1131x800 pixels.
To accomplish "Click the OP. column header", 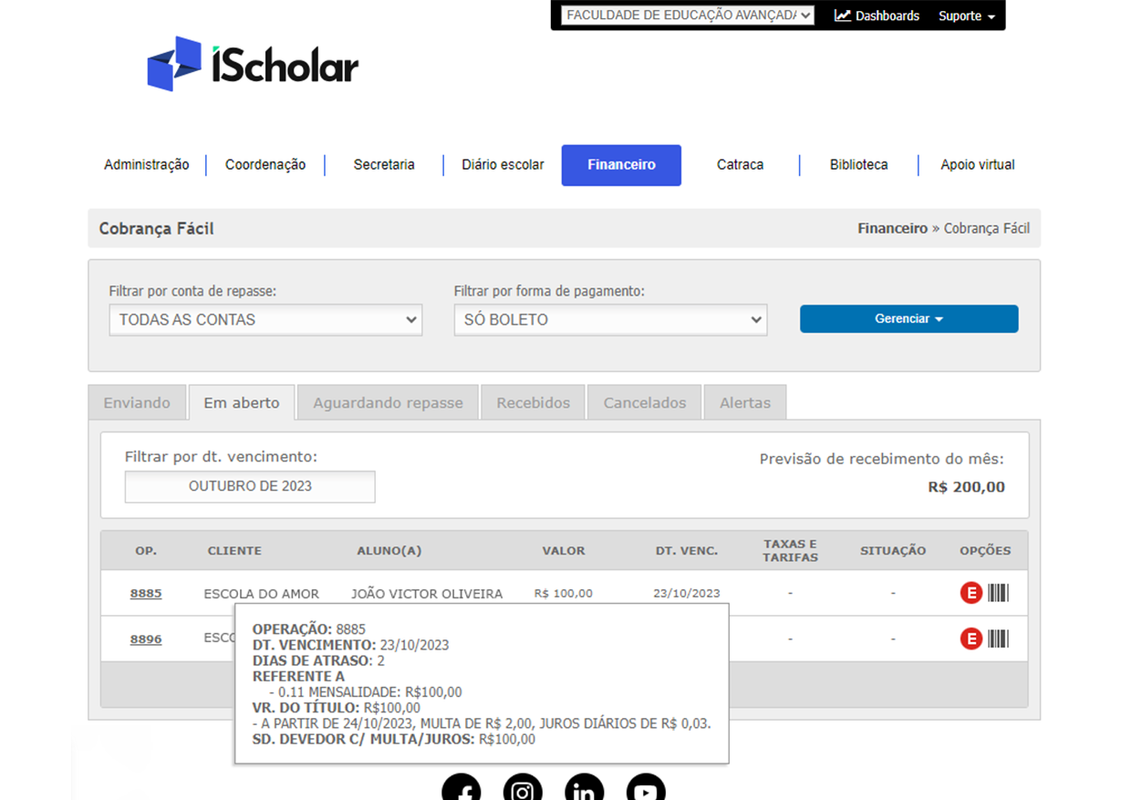I will (x=146, y=550).
